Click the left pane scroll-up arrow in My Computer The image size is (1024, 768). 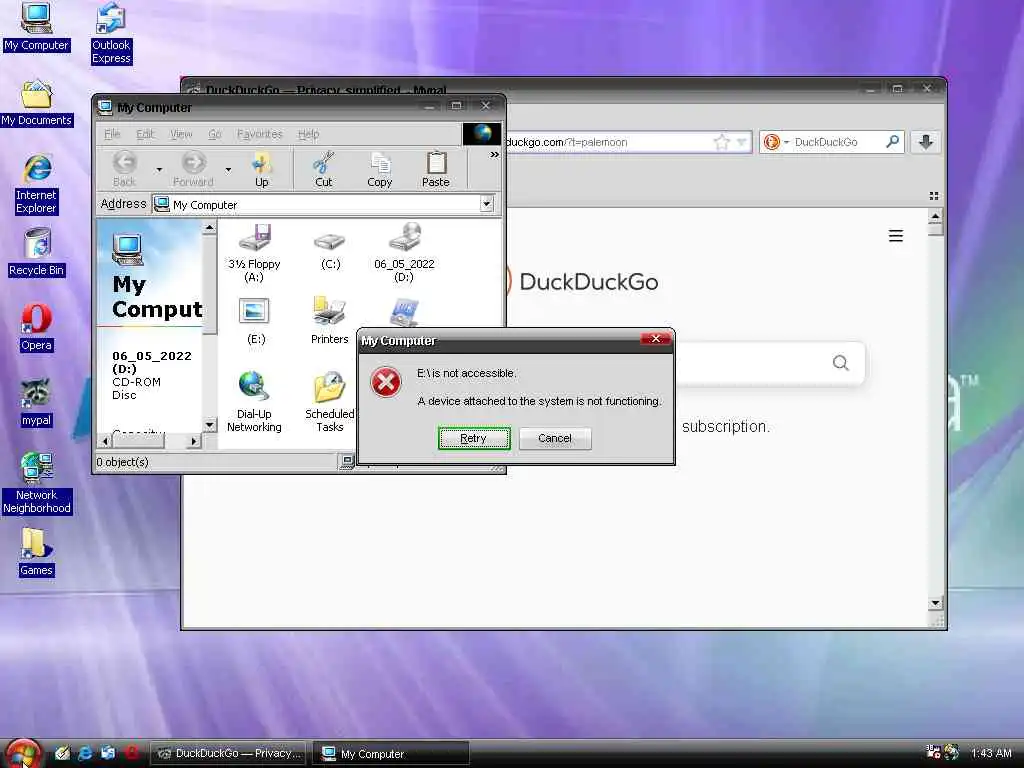(209, 227)
